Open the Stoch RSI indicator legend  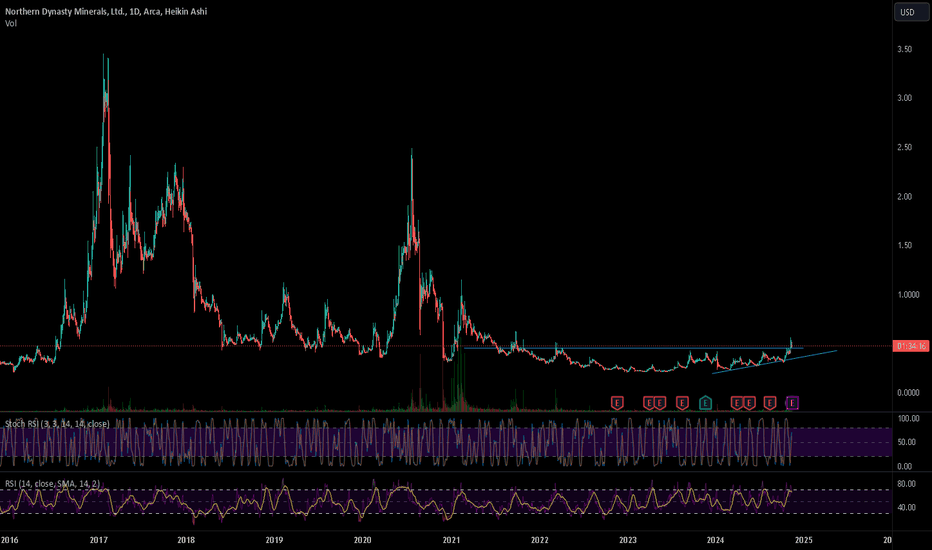click(57, 424)
